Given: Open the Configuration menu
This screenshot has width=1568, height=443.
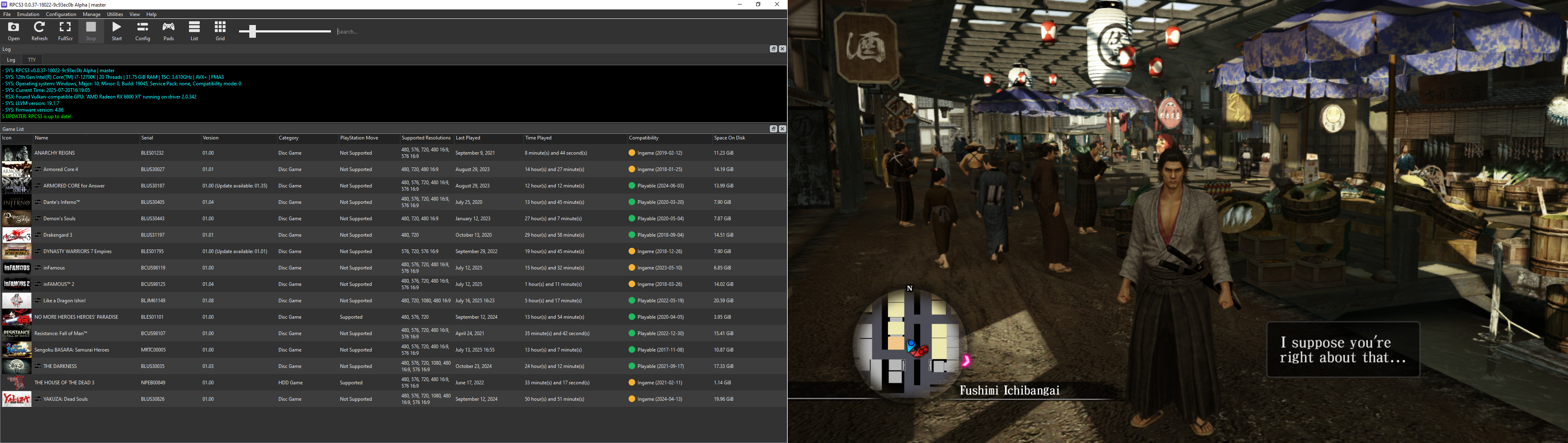Looking at the screenshot, I should pos(61,14).
